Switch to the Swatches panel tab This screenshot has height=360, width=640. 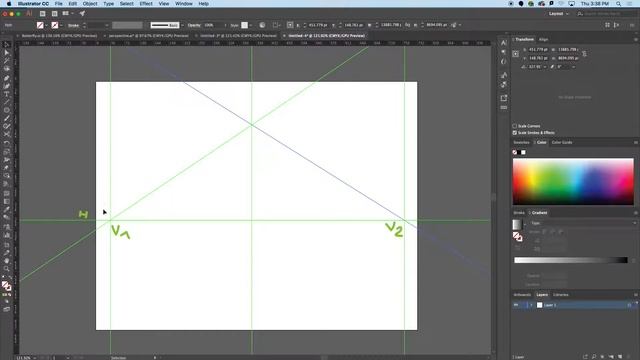pos(521,142)
